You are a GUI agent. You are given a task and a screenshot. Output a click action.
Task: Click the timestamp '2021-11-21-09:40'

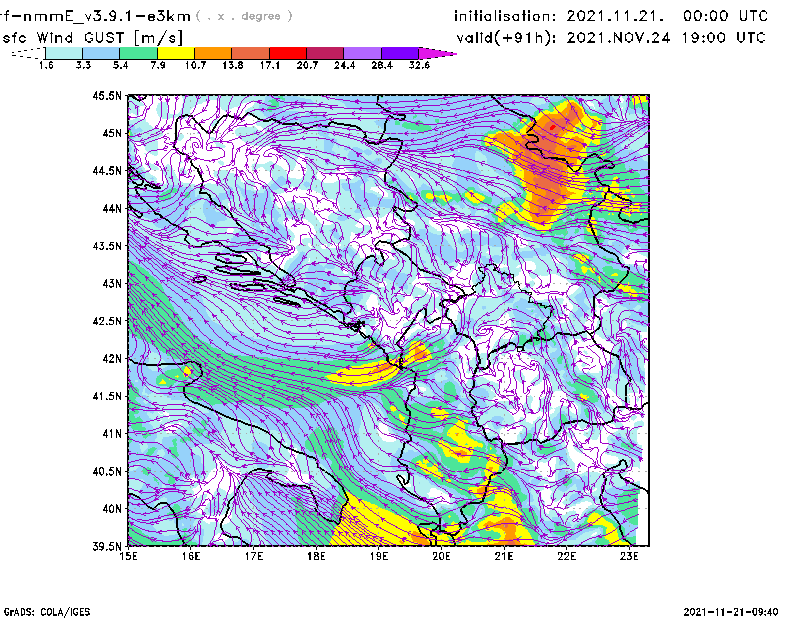click(731, 611)
